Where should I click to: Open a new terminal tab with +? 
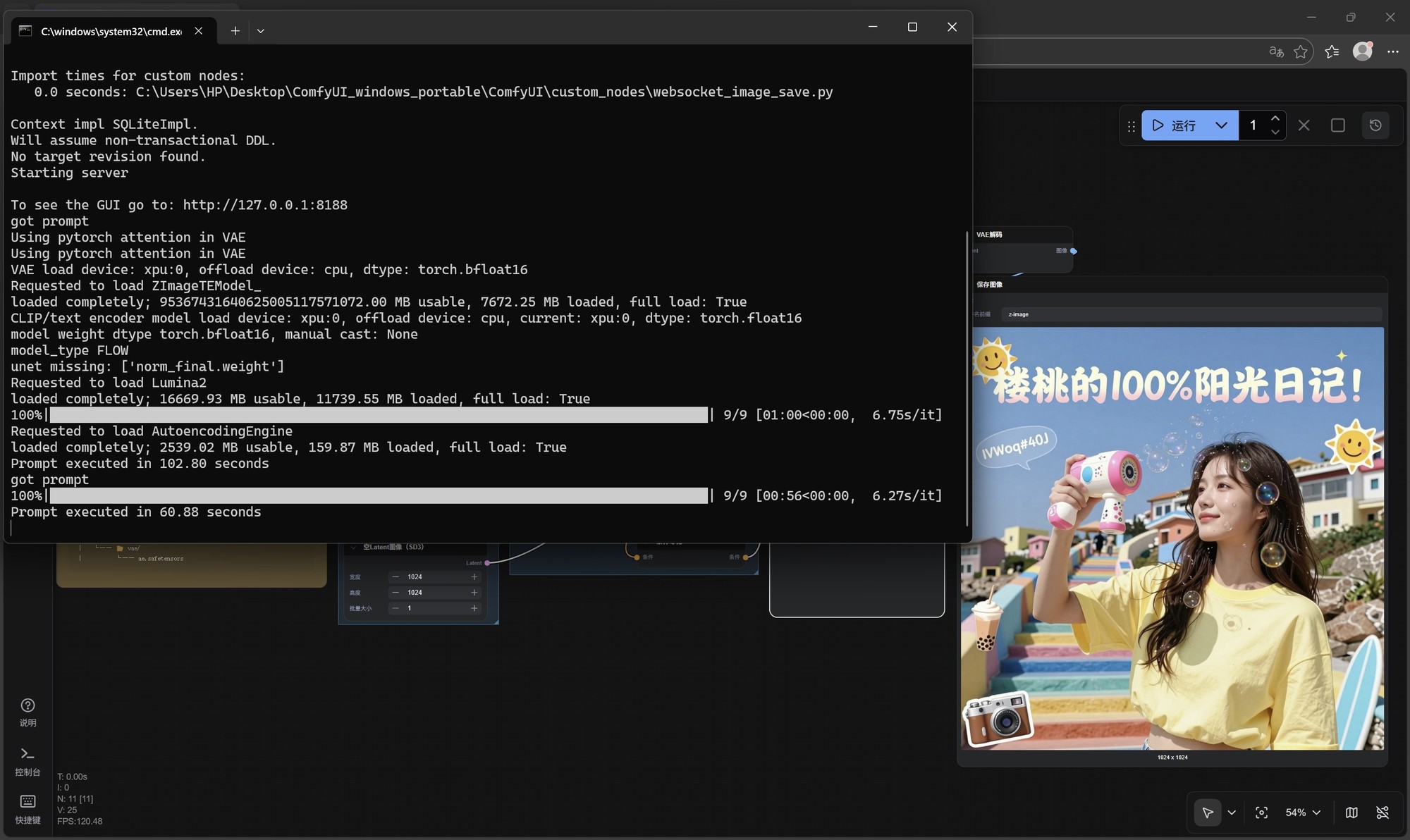pos(235,30)
